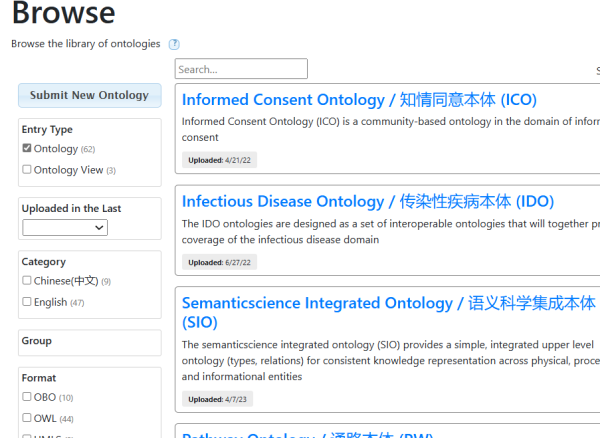Click the Browse page heading
The image size is (600, 438).
pos(63,14)
